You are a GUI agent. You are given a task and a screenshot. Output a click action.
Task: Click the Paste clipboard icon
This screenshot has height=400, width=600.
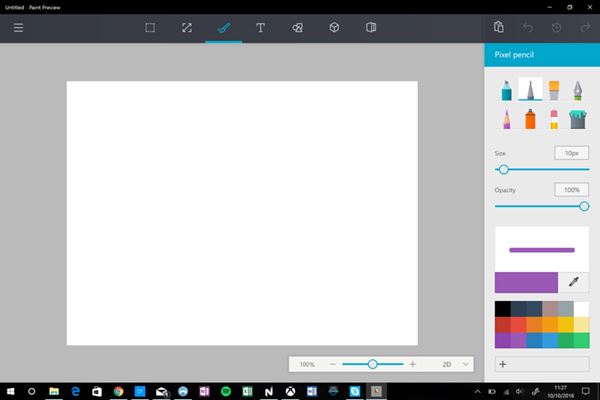[499, 27]
